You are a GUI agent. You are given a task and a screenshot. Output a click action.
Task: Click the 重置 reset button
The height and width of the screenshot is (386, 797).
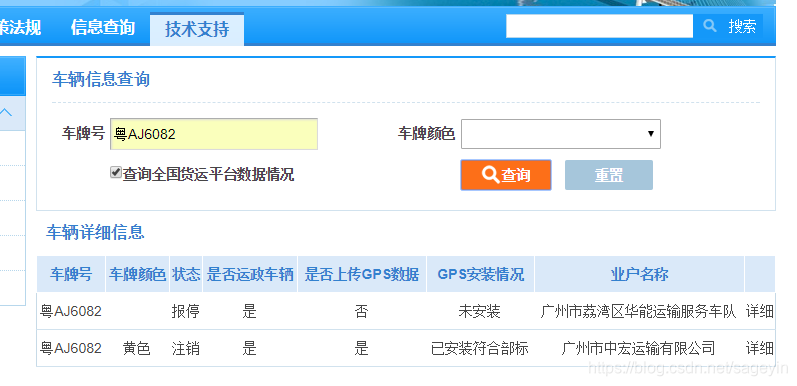(x=609, y=175)
